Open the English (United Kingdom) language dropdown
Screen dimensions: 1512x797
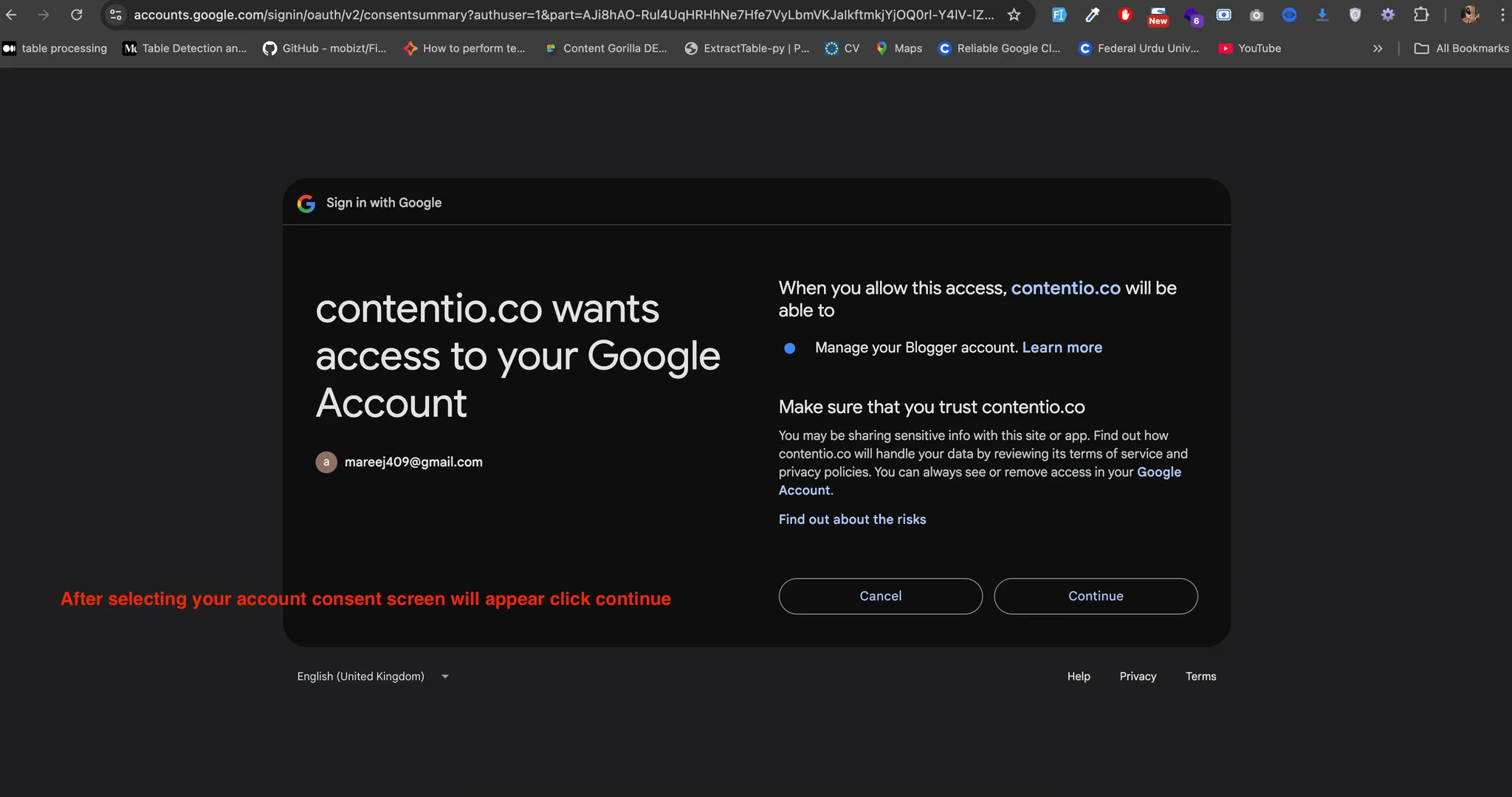(x=373, y=677)
